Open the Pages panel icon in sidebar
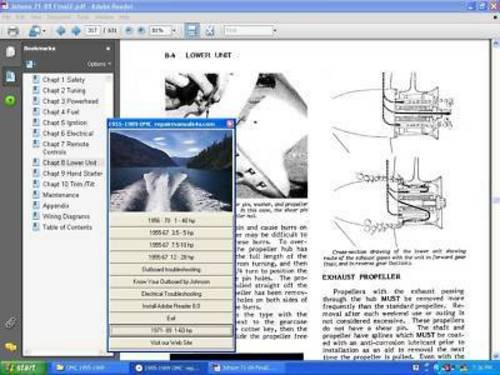500x375 pixels. [x=10, y=52]
